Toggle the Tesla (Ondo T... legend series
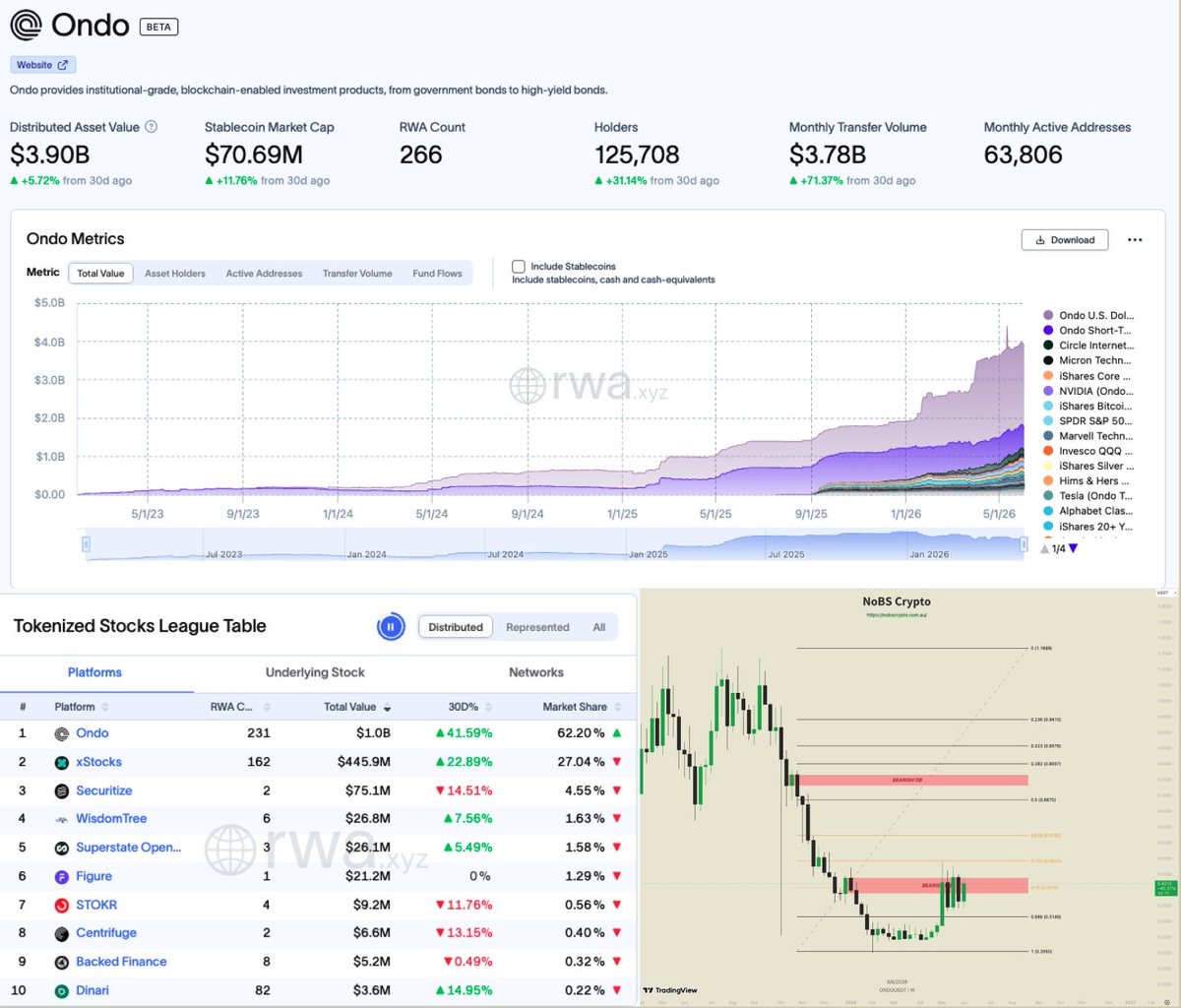1181x1008 pixels. tap(1088, 496)
